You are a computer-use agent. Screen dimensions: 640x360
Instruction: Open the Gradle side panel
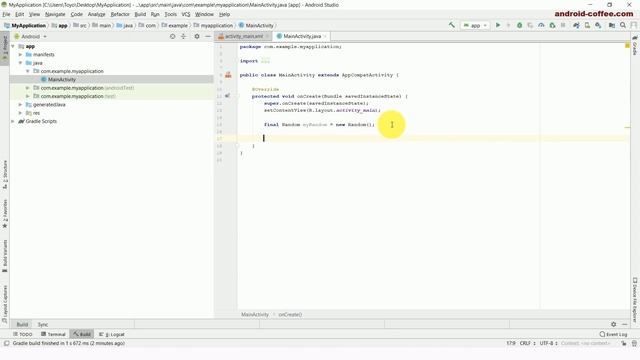(635, 45)
